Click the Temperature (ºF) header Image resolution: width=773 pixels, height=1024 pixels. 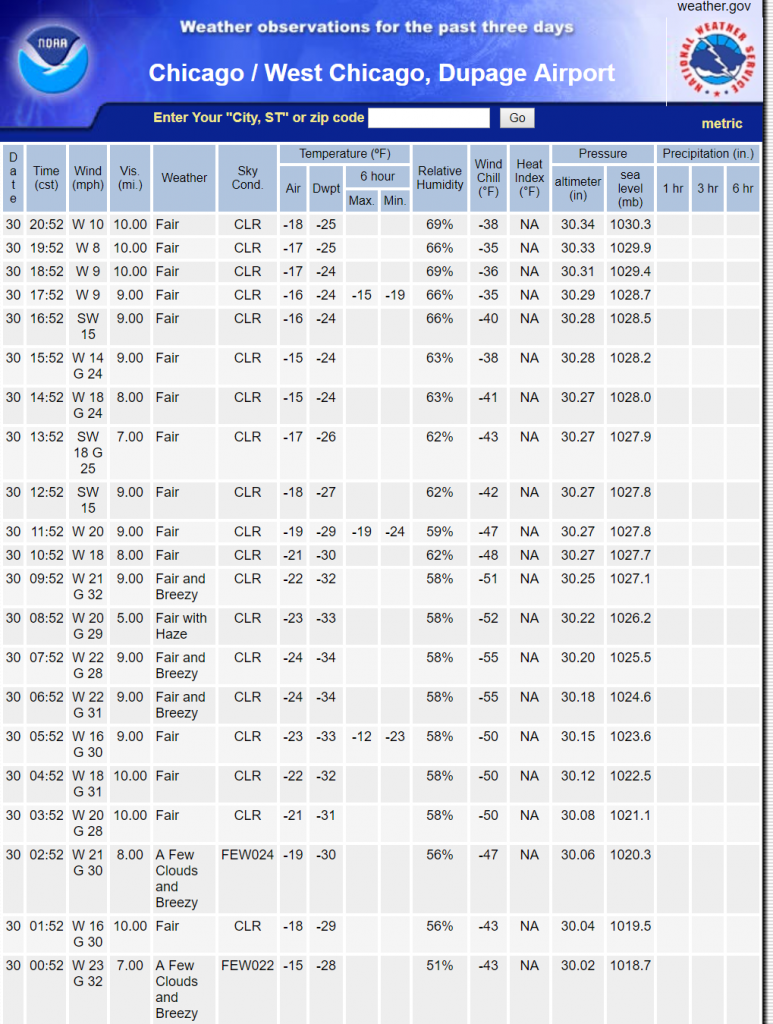(x=345, y=154)
